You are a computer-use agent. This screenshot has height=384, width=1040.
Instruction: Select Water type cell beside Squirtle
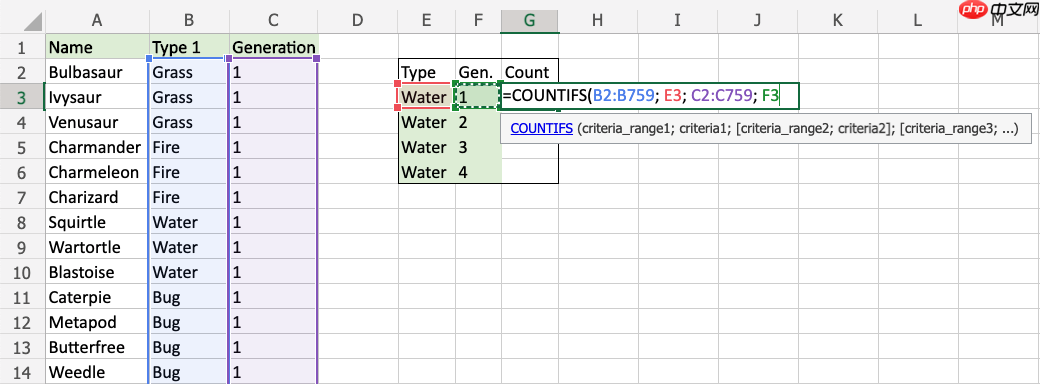pyautogui.click(x=189, y=222)
